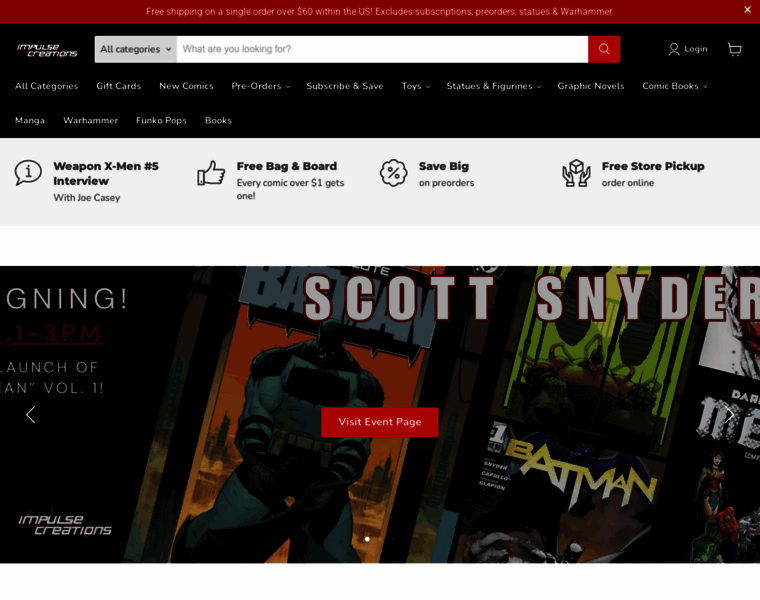Open New Comics nav item
This screenshot has height=600, width=760.
pyautogui.click(x=186, y=86)
